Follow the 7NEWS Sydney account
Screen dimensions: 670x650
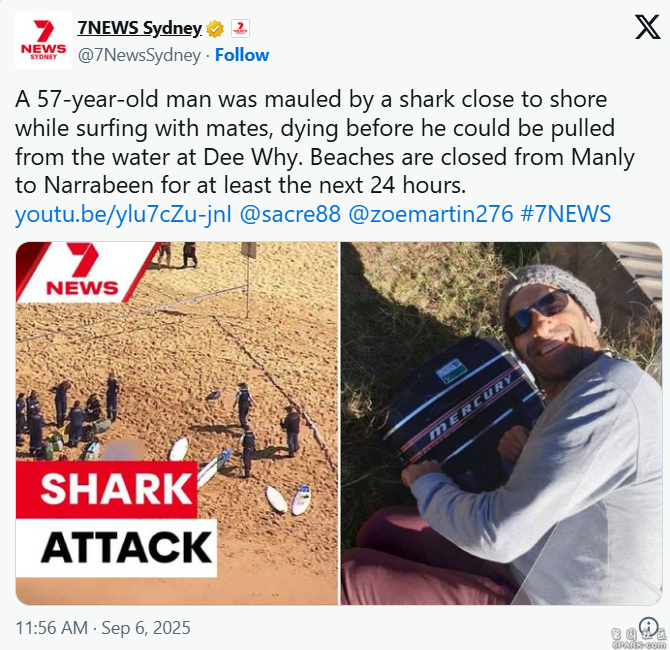coord(242,55)
